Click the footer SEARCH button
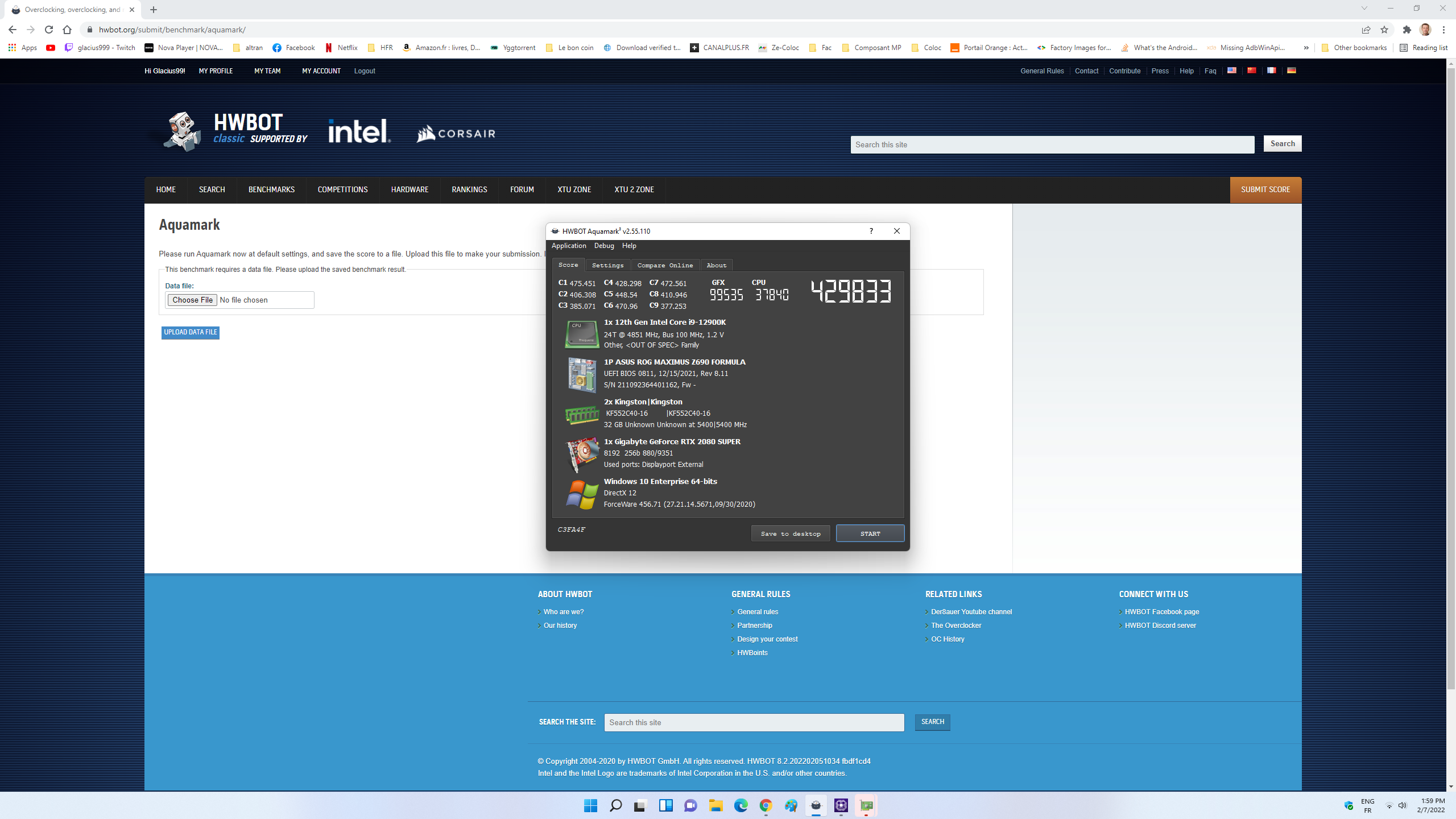1456x819 pixels. 933,722
